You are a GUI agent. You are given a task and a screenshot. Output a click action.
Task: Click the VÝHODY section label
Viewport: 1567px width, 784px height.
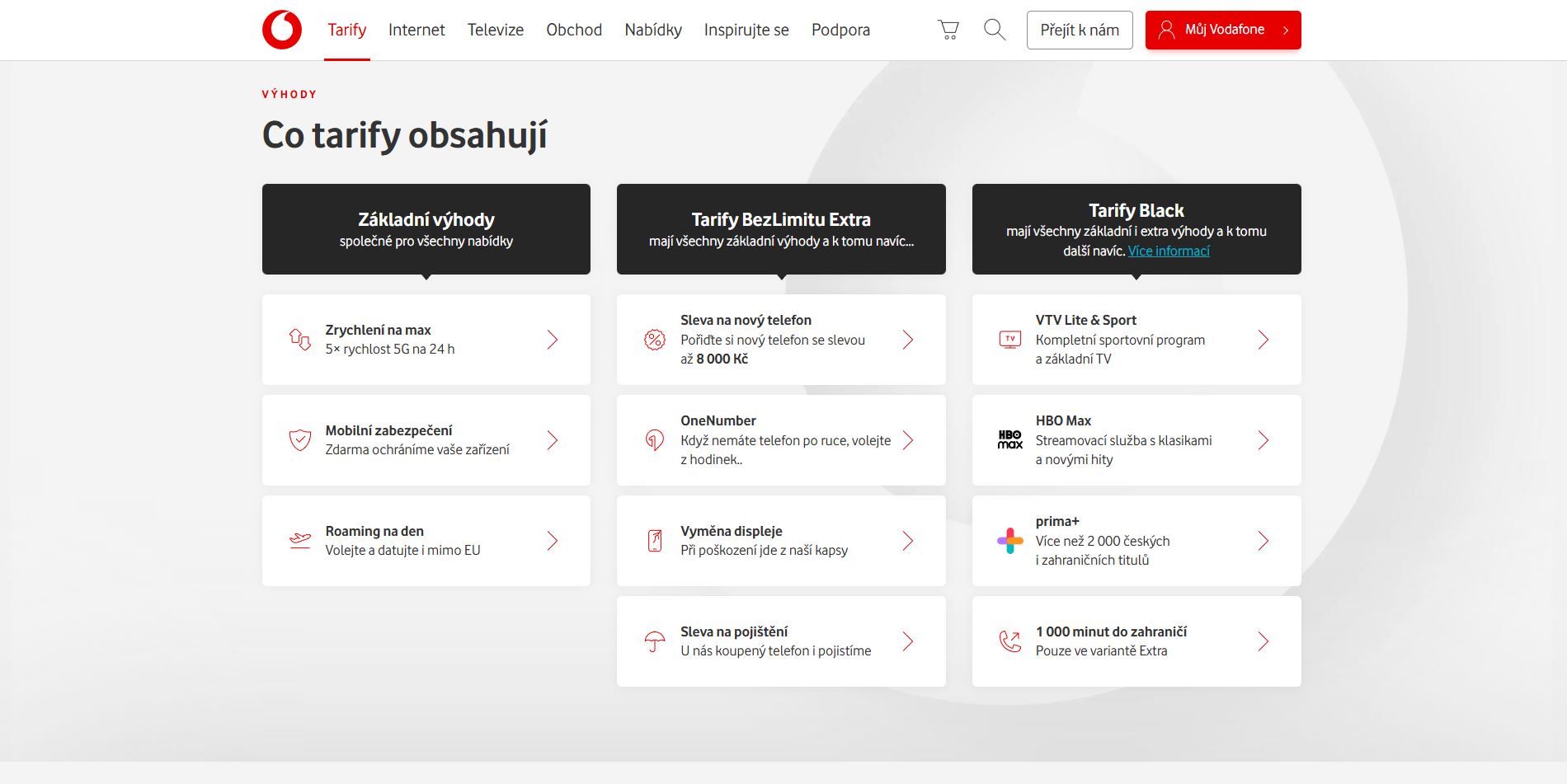289,94
